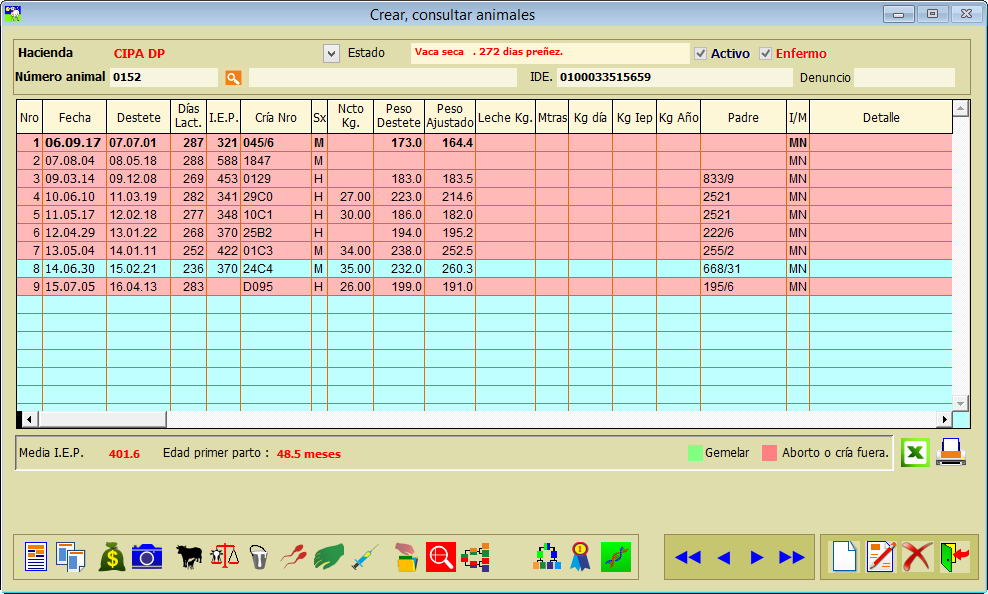The width and height of the screenshot is (988, 594).
Task: Click the blue camera photo icon
Action: (147, 556)
